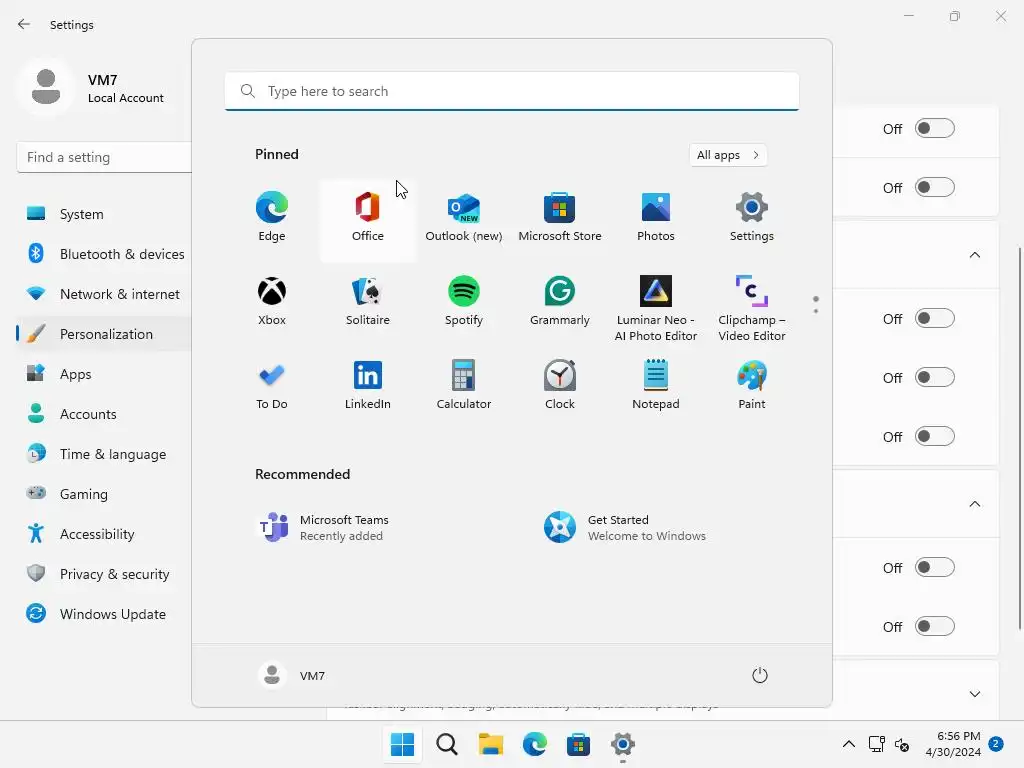Open the Grammarly app
This screenshot has height=768, width=1024.
pos(560,302)
